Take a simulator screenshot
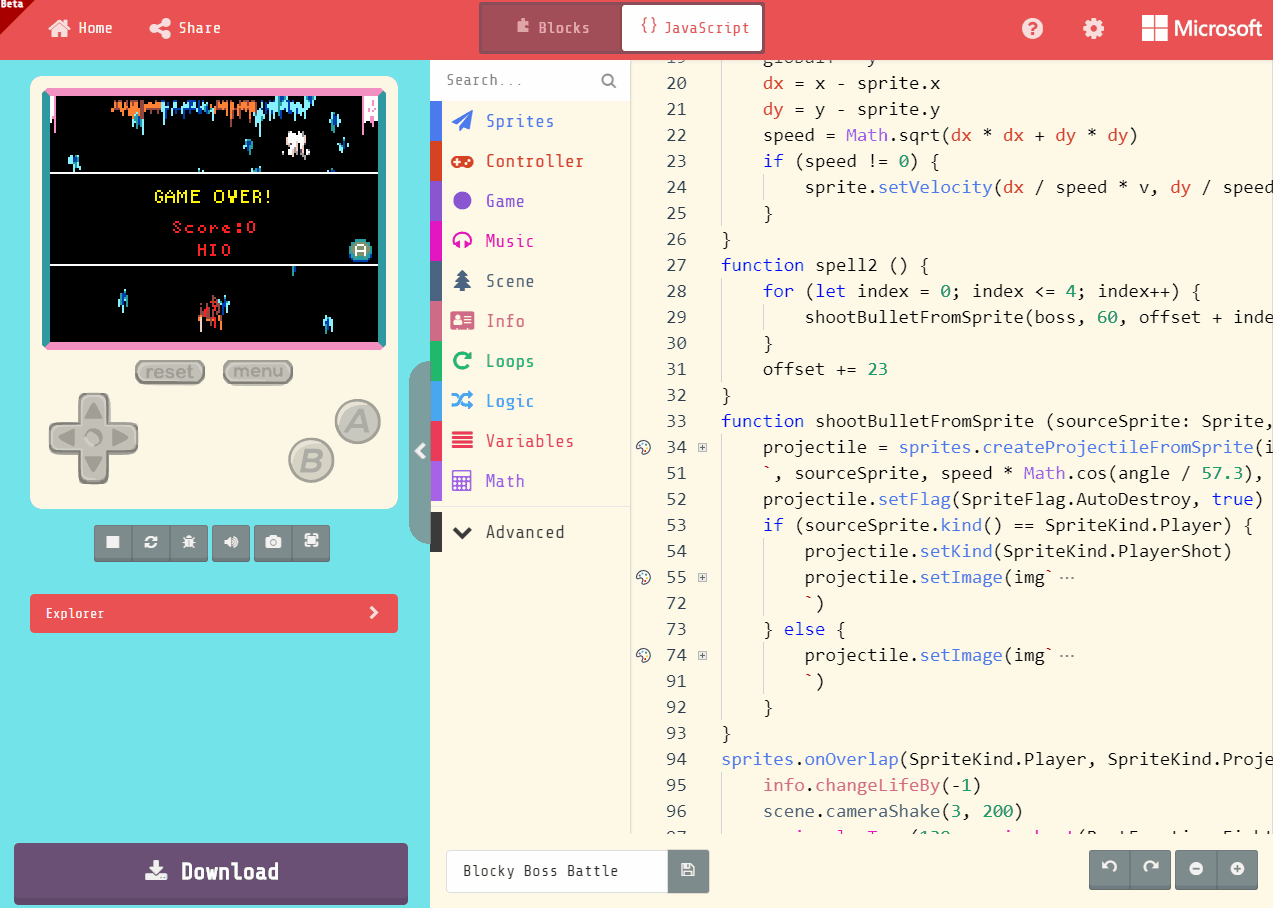Image resolution: width=1273 pixels, height=908 pixels. [x=273, y=542]
